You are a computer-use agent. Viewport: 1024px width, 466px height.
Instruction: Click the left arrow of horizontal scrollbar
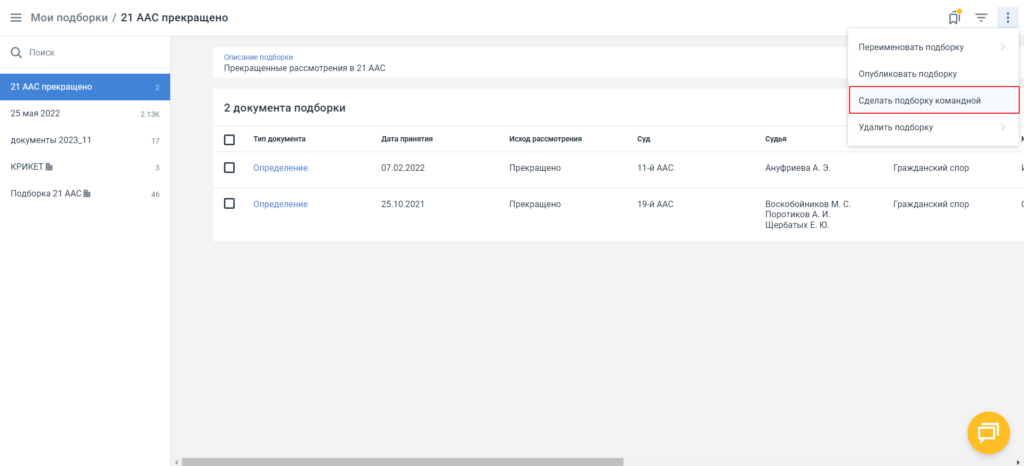(x=176, y=462)
